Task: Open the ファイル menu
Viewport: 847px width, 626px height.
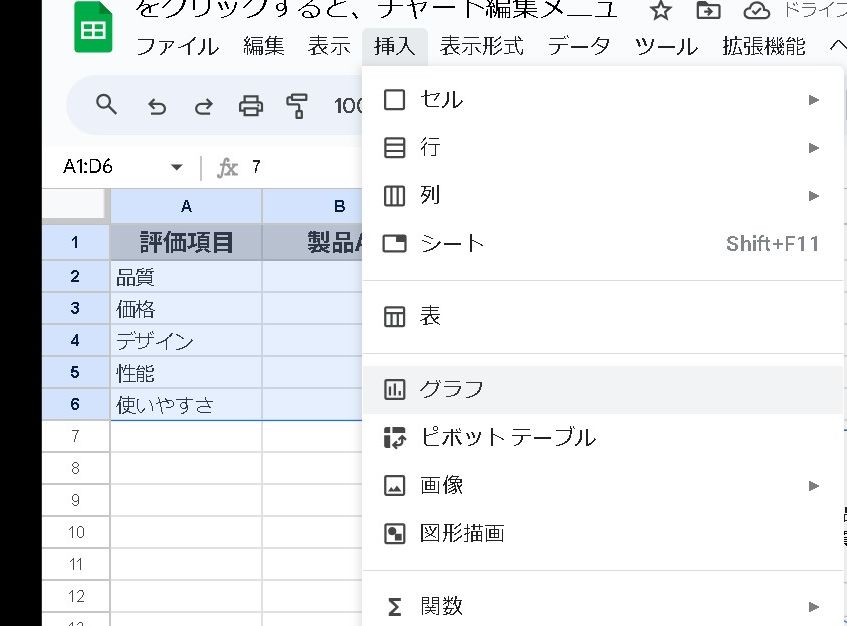Action: 176,46
